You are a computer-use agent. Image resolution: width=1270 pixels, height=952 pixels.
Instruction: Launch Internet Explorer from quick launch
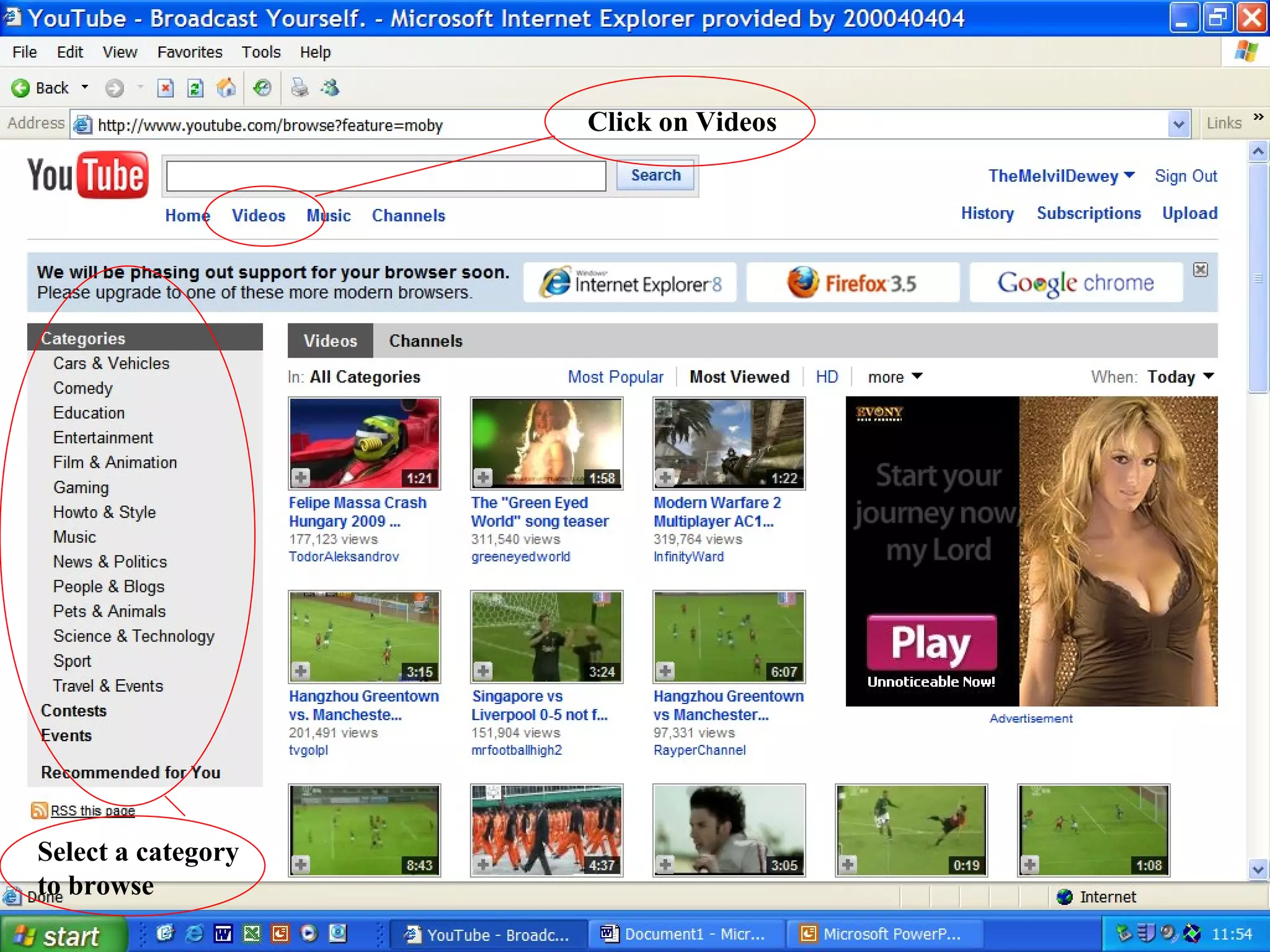point(194,933)
